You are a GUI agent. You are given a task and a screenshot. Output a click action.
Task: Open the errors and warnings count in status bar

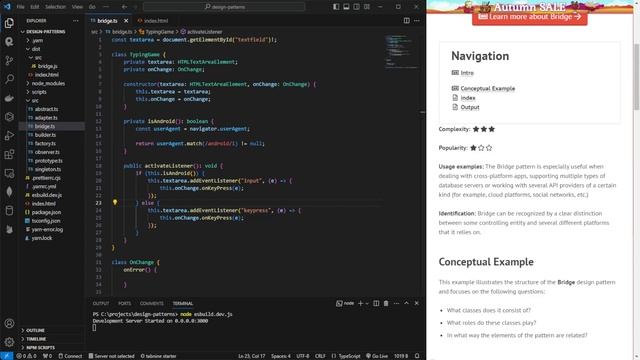coord(27,356)
